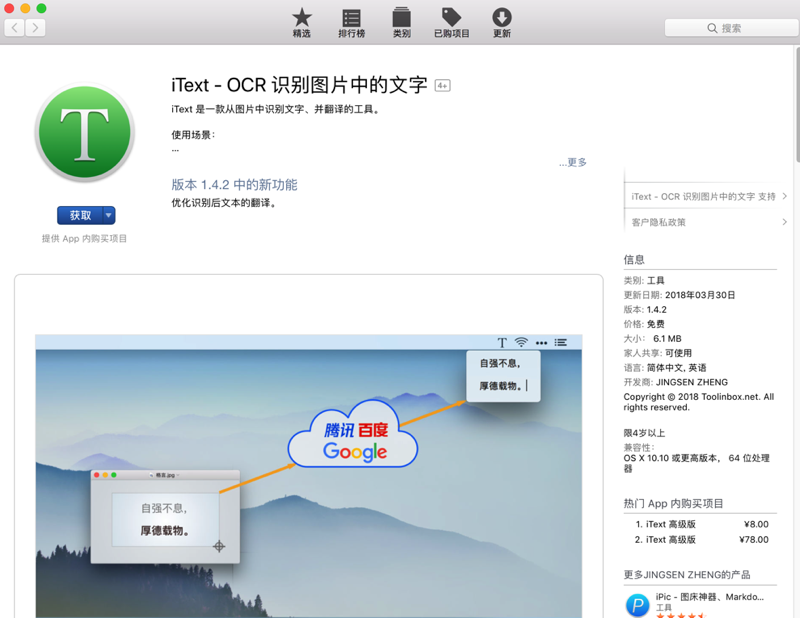Click 提供 App 内购买项目 label
800x618 pixels.
[84, 238]
